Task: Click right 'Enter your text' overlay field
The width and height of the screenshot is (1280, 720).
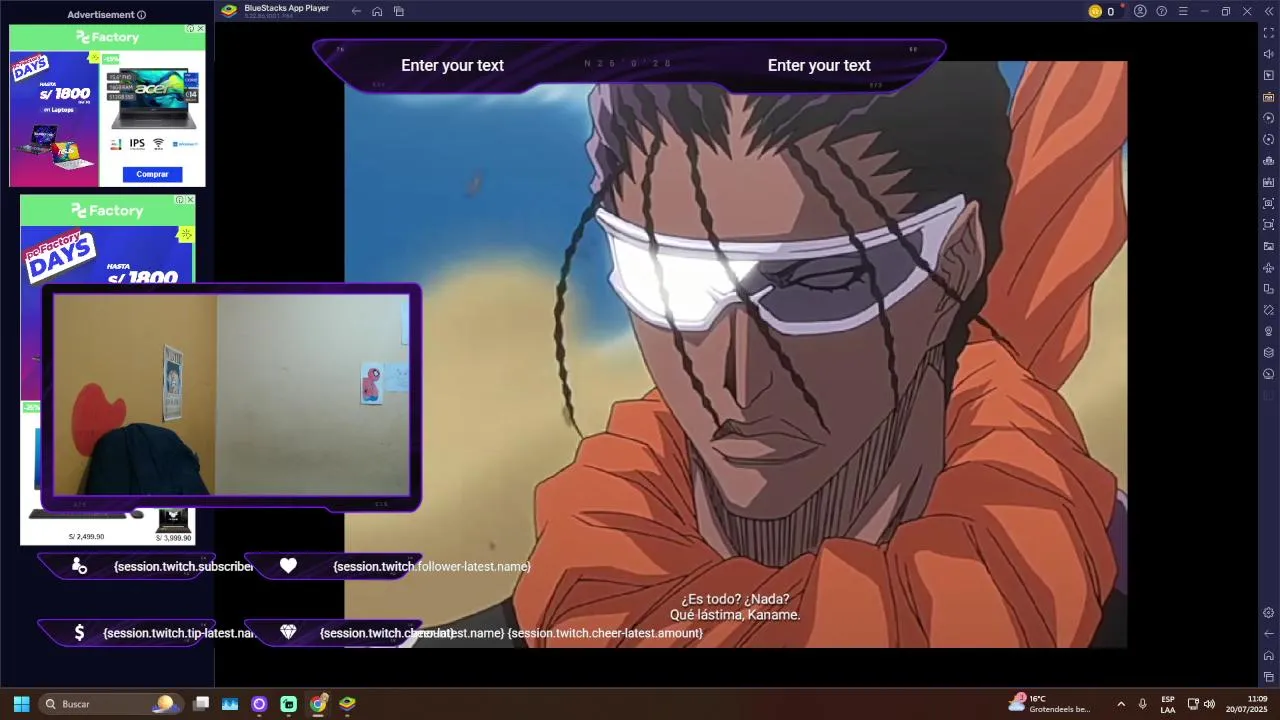Action: 819,65
